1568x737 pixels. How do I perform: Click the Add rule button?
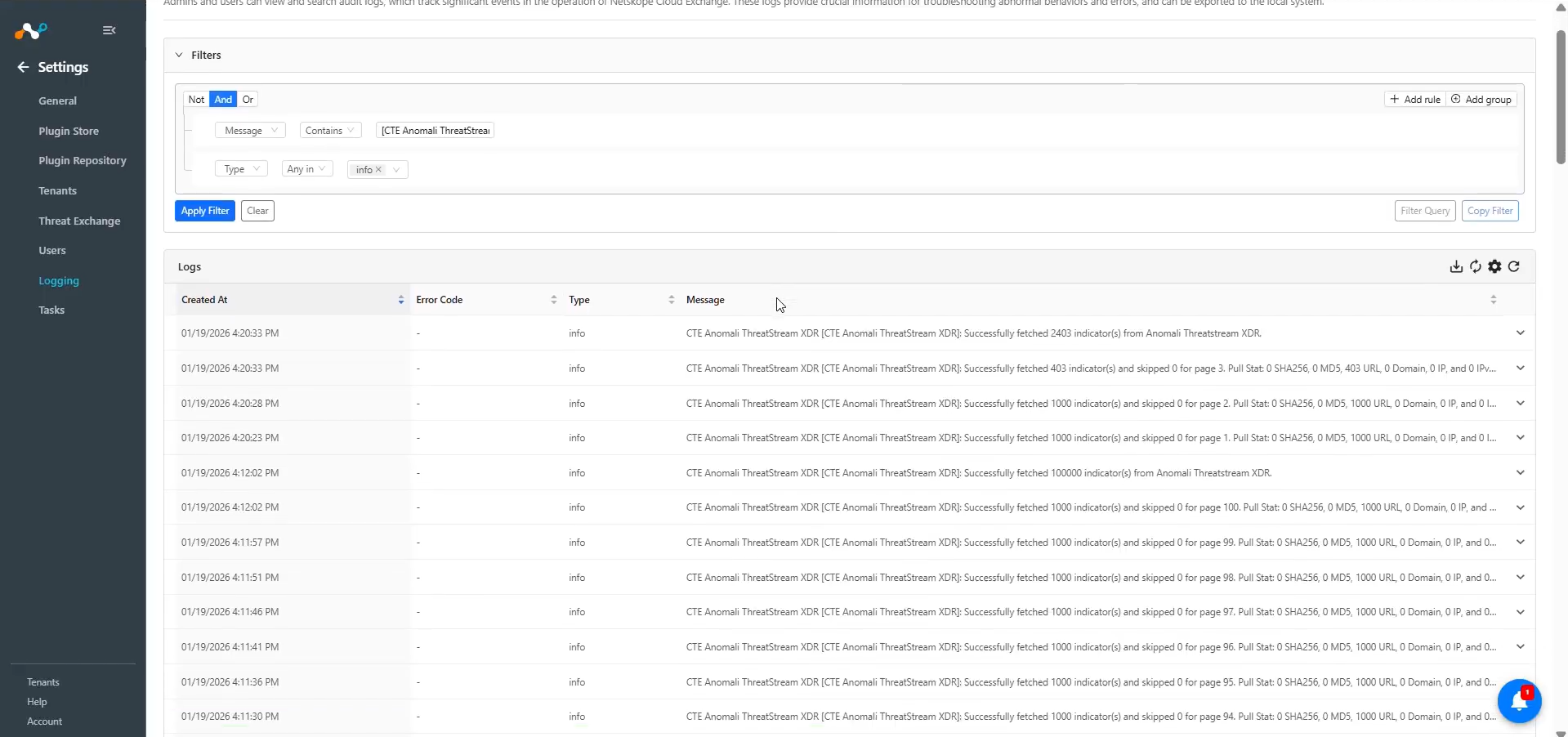(1415, 100)
